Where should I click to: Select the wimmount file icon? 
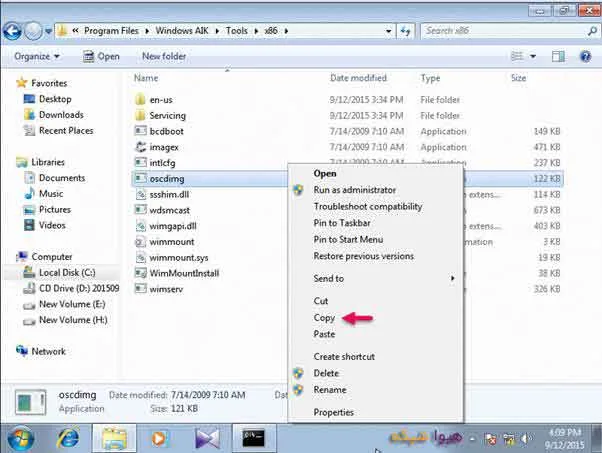(x=141, y=241)
